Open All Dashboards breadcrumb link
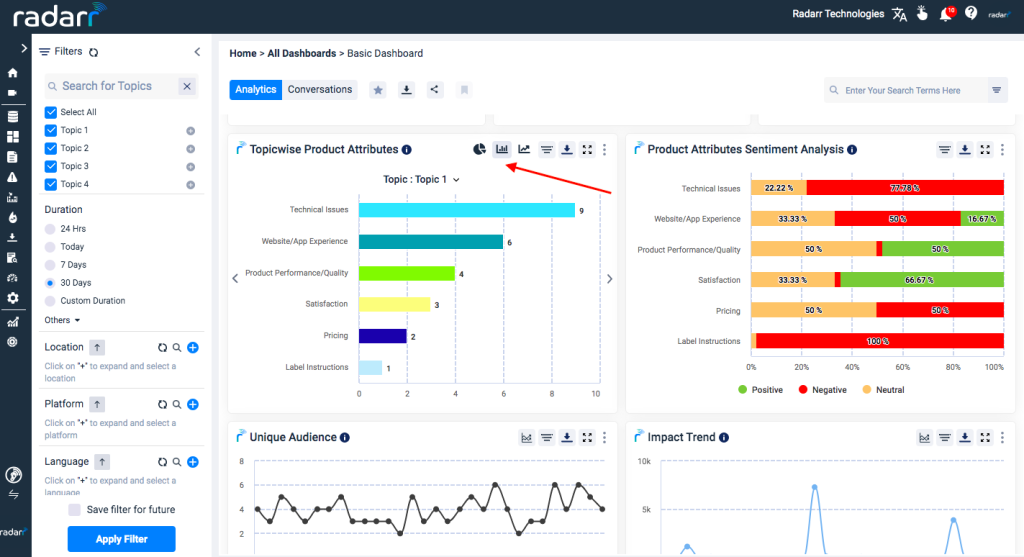 (x=302, y=54)
